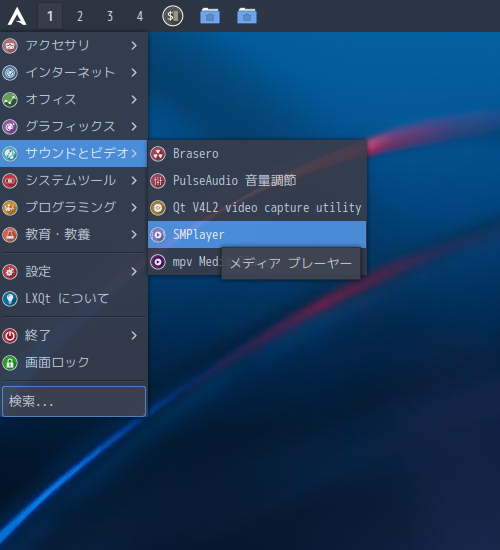Expand the グラフィックス submenu arrow
The height and width of the screenshot is (550, 500).
click(134, 127)
